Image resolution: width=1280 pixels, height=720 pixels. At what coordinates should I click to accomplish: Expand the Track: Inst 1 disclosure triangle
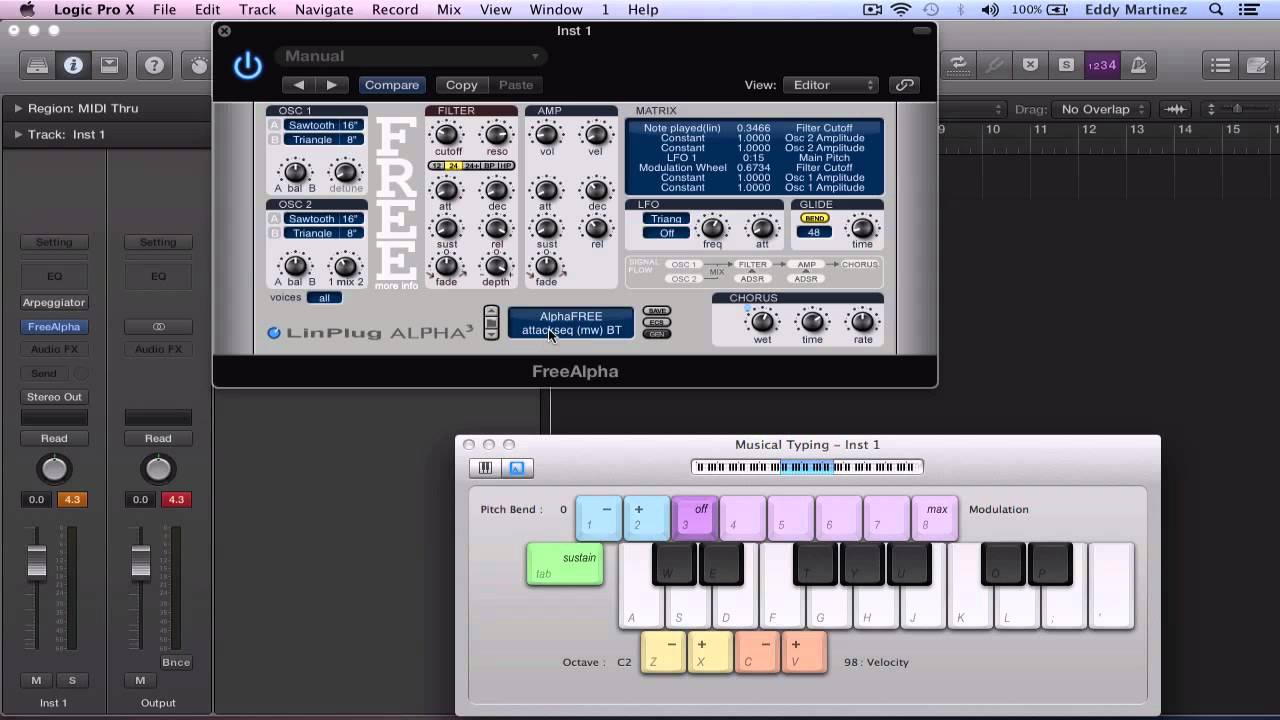pyautogui.click(x=18, y=134)
